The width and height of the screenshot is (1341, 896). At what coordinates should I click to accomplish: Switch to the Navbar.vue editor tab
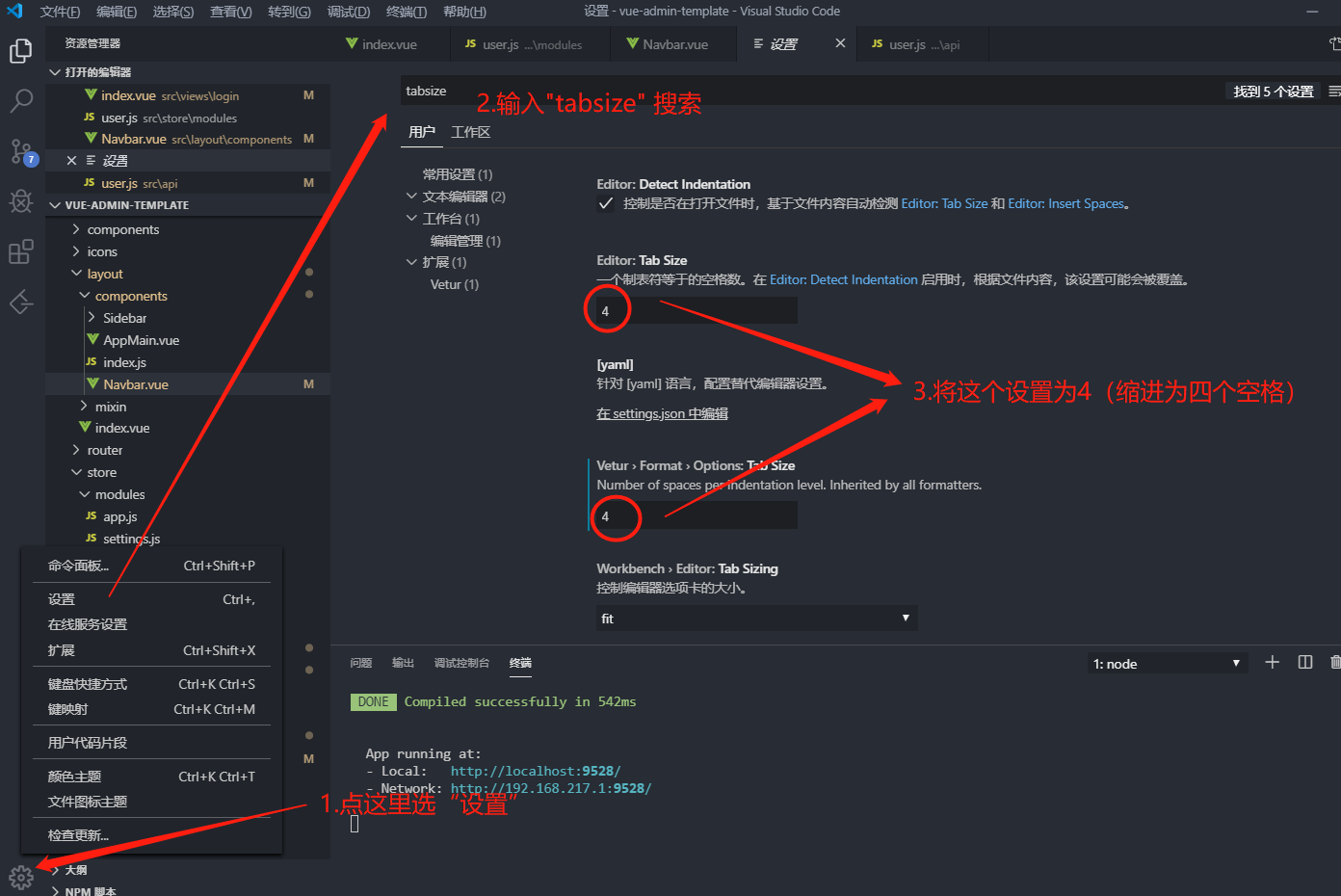[x=675, y=44]
